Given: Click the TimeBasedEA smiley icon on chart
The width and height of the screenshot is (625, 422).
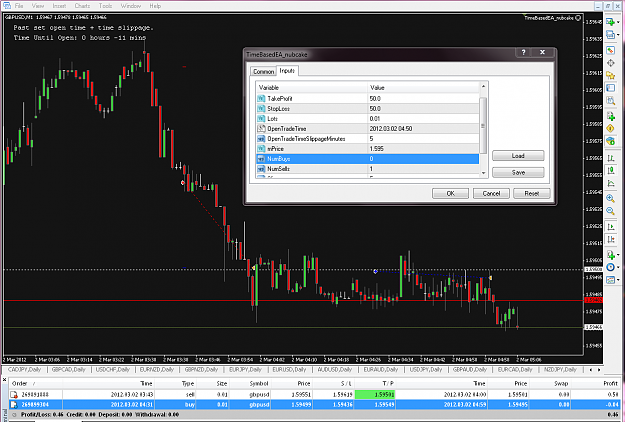Looking at the screenshot, I should click(x=578, y=18).
